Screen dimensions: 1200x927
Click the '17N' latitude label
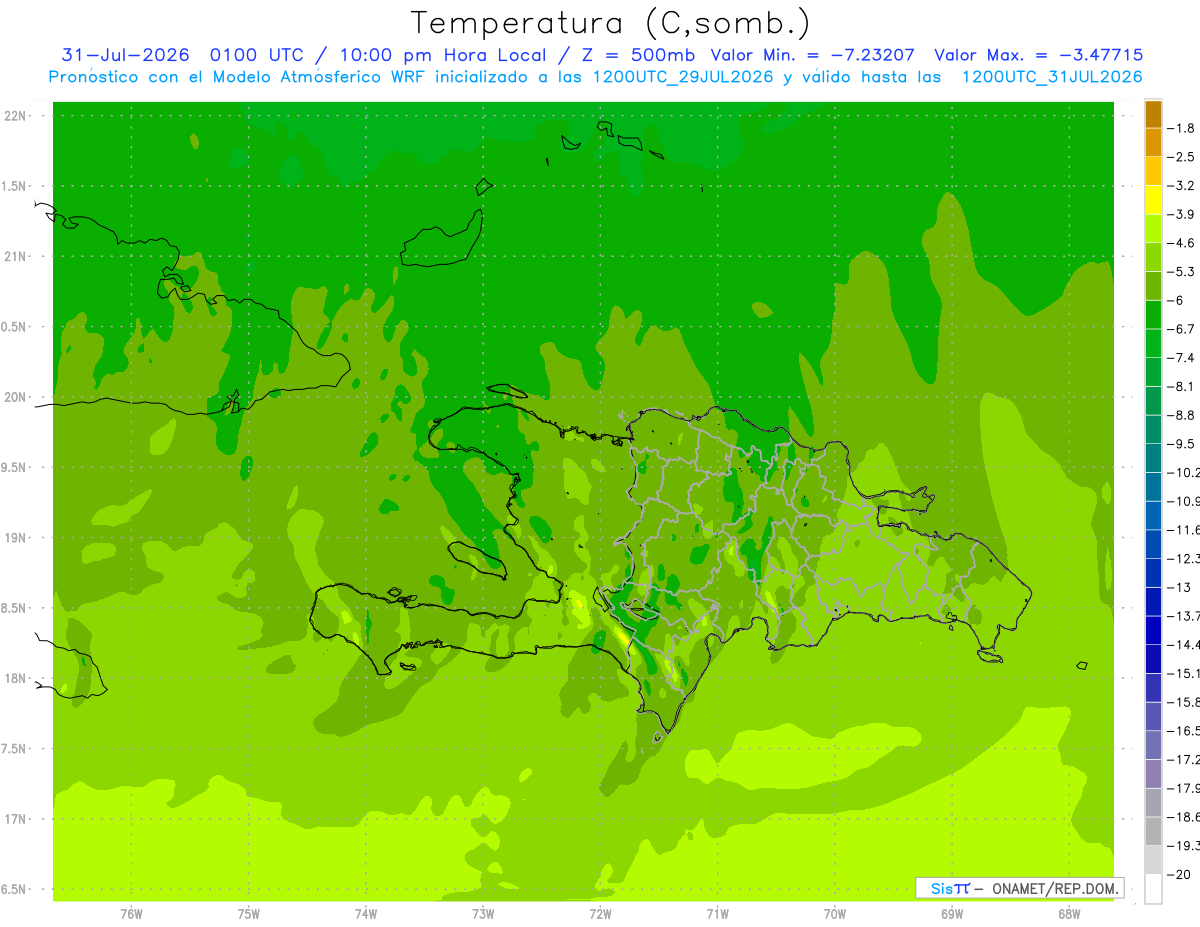(x=15, y=819)
